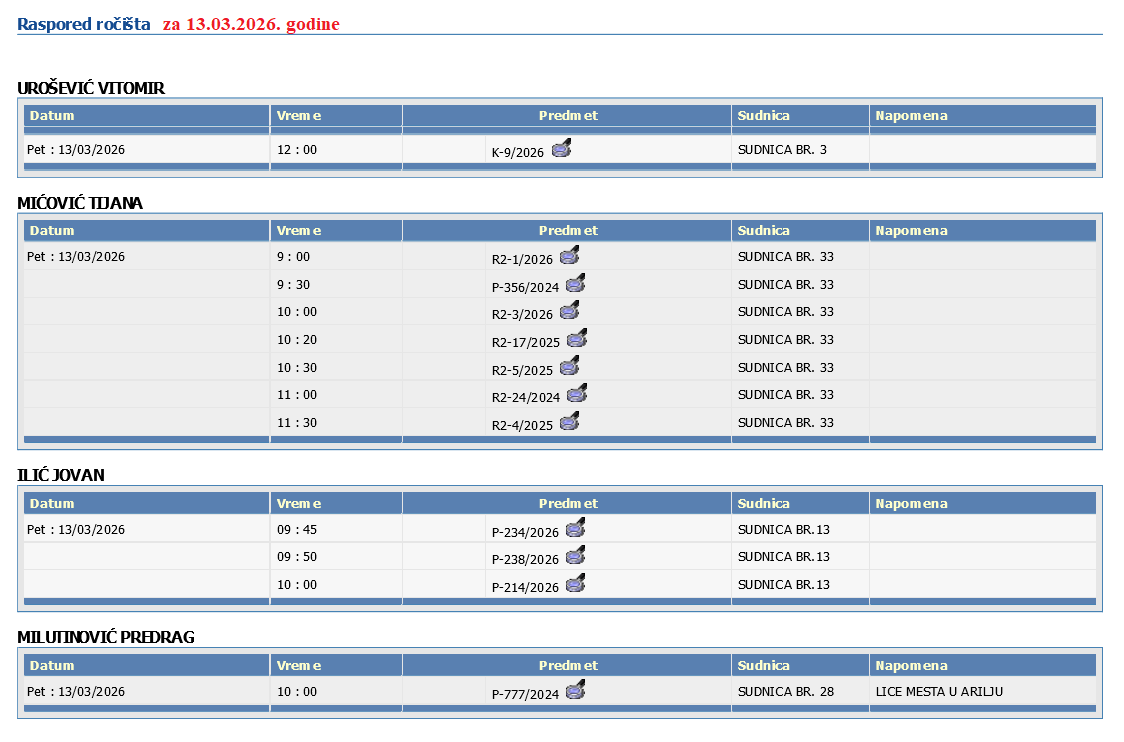Click the icon for case R2-5/2025
1124x742 pixels.
(x=570, y=367)
